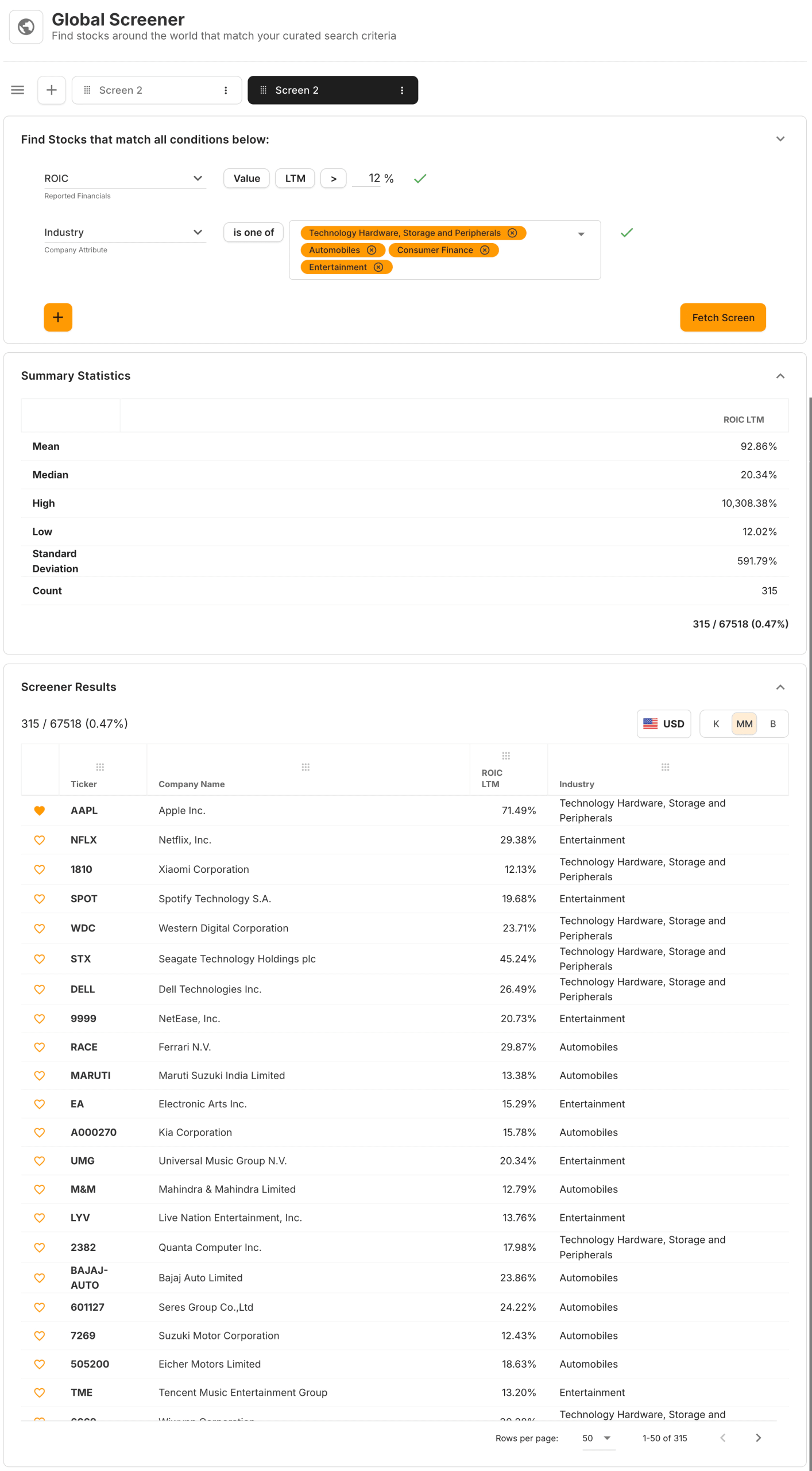Screen dimensions: 812x1471
Task: Click Universal Music Group N.V. company name
Action: click(x=222, y=1161)
